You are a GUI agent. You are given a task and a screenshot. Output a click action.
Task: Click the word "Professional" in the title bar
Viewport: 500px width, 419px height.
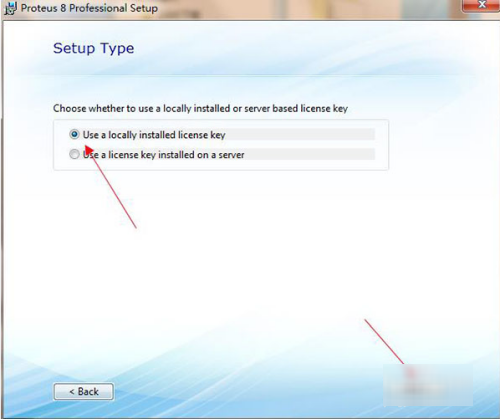98,8
